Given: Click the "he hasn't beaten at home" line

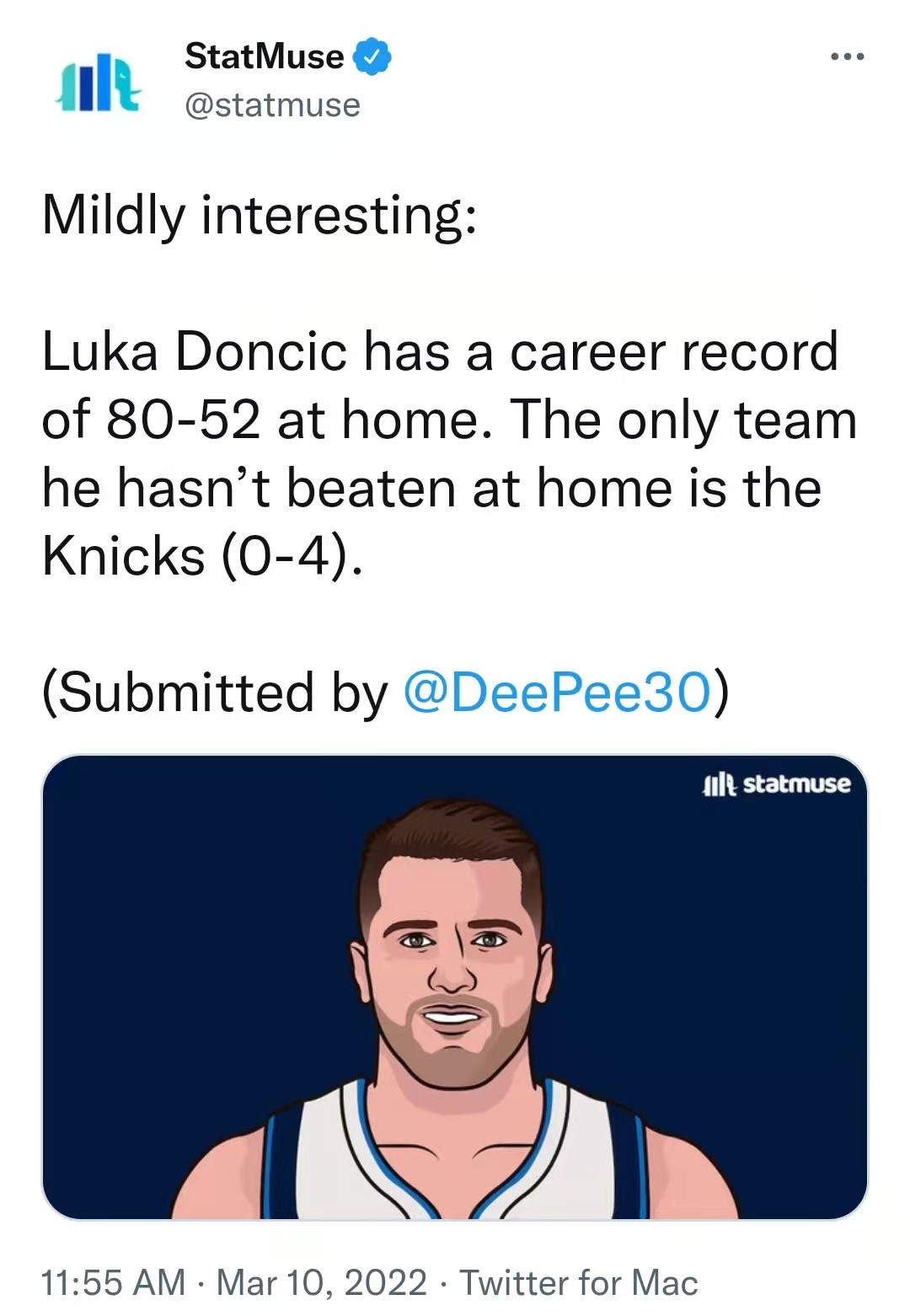Looking at the screenshot, I should (x=431, y=488).
